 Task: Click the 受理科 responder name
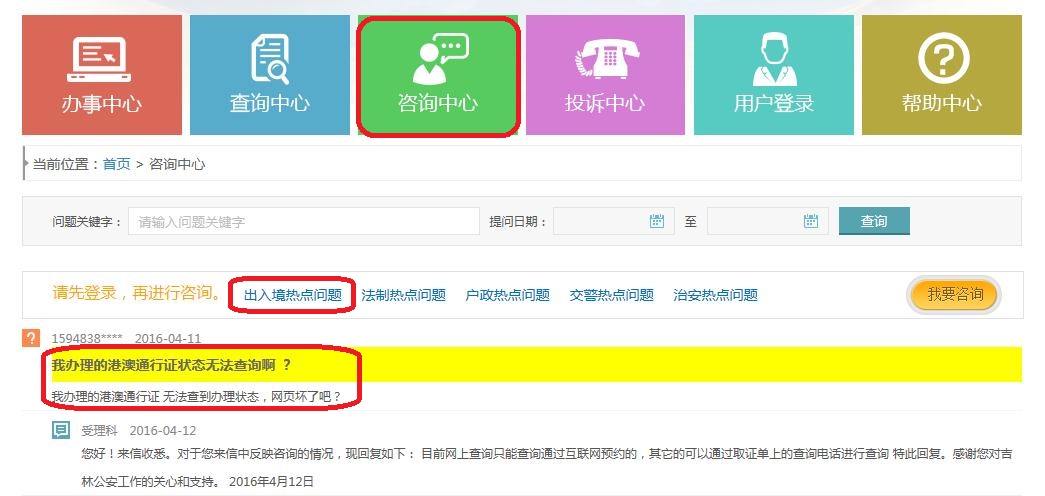pos(99,431)
